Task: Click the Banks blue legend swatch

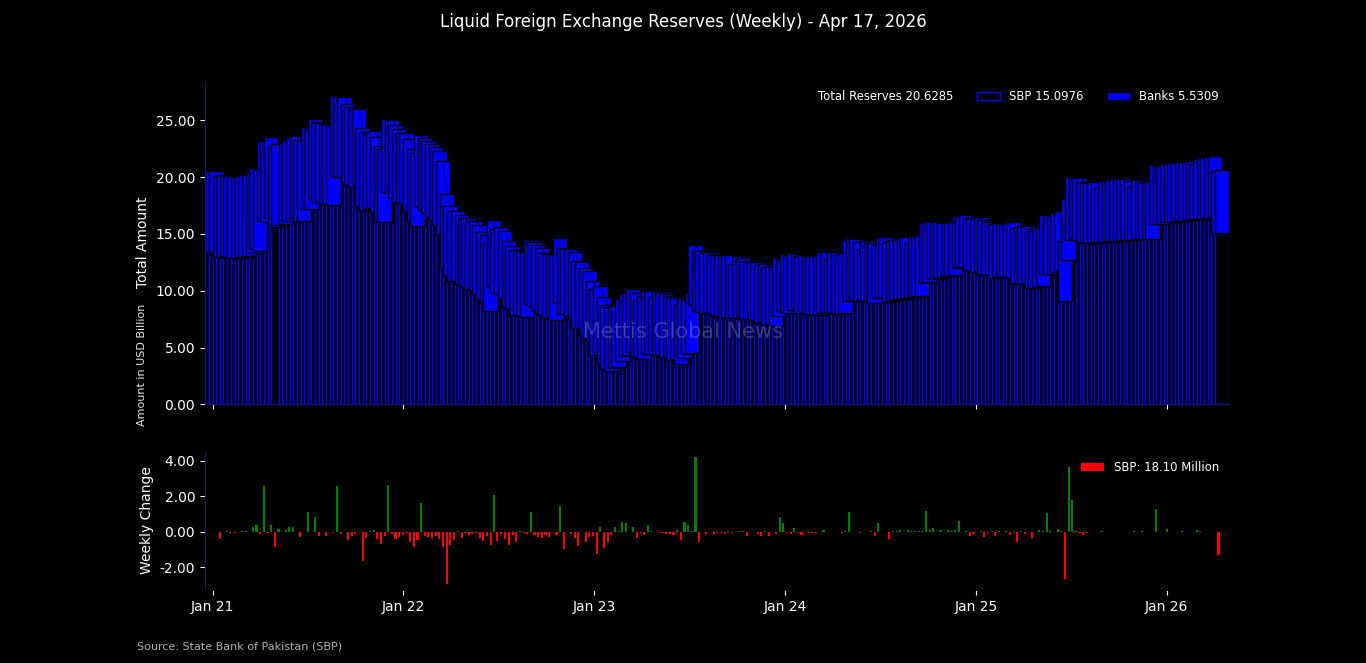Action: point(1119,97)
